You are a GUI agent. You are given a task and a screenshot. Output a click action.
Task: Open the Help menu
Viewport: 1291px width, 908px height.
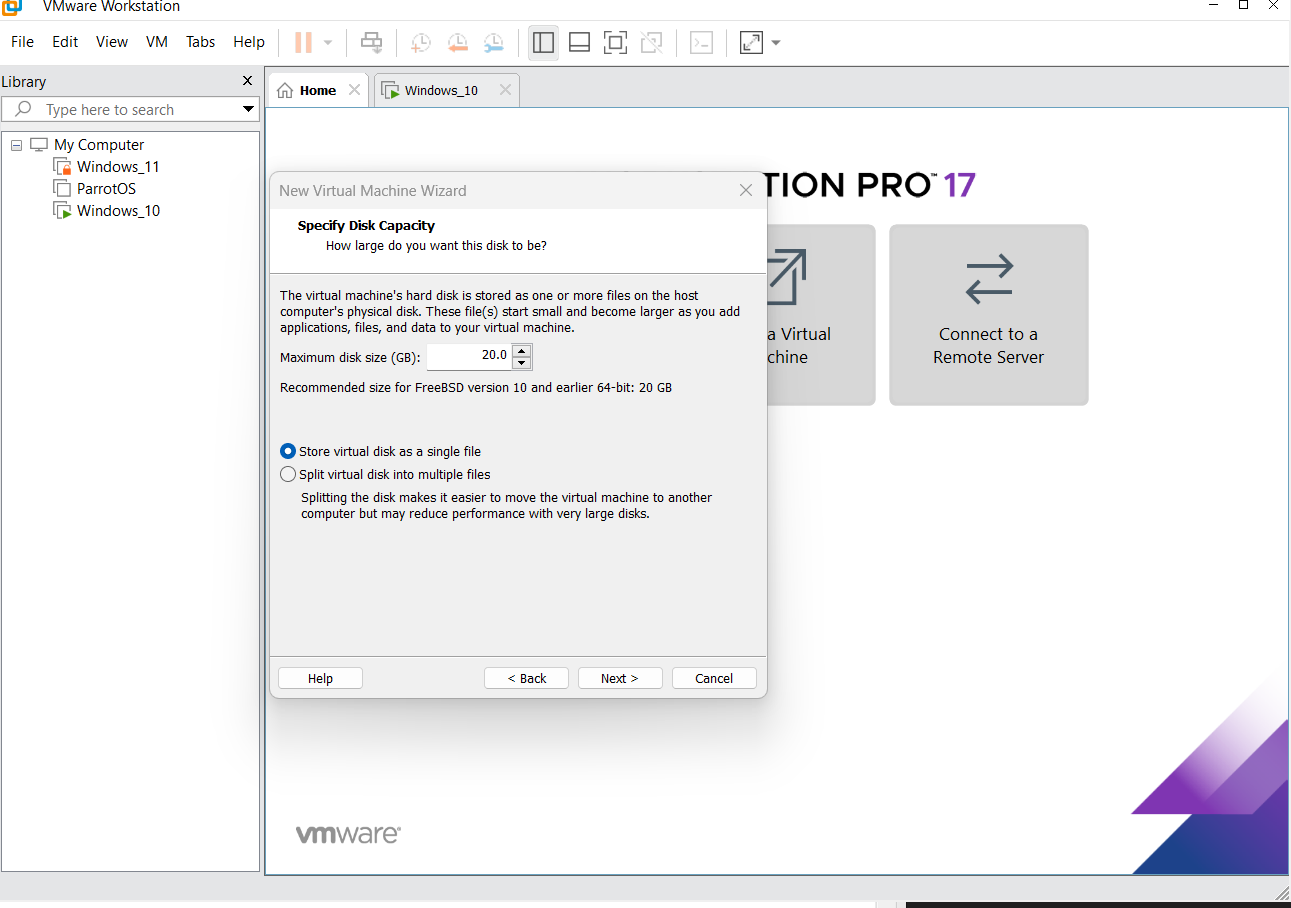tap(249, 42)
